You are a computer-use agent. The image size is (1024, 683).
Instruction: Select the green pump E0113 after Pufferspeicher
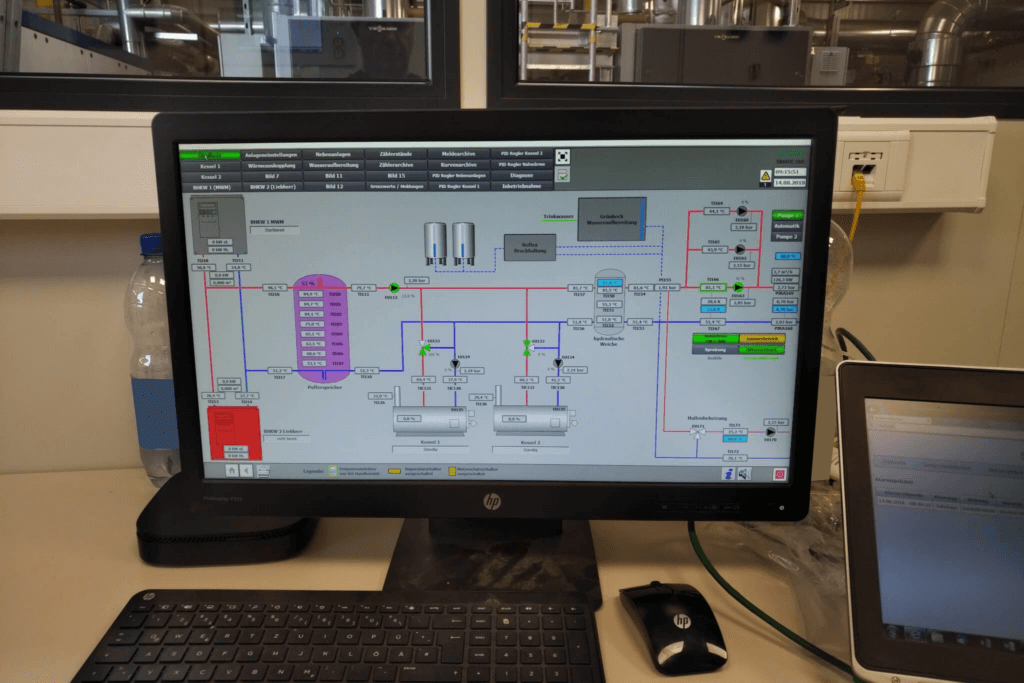(394, 287)
